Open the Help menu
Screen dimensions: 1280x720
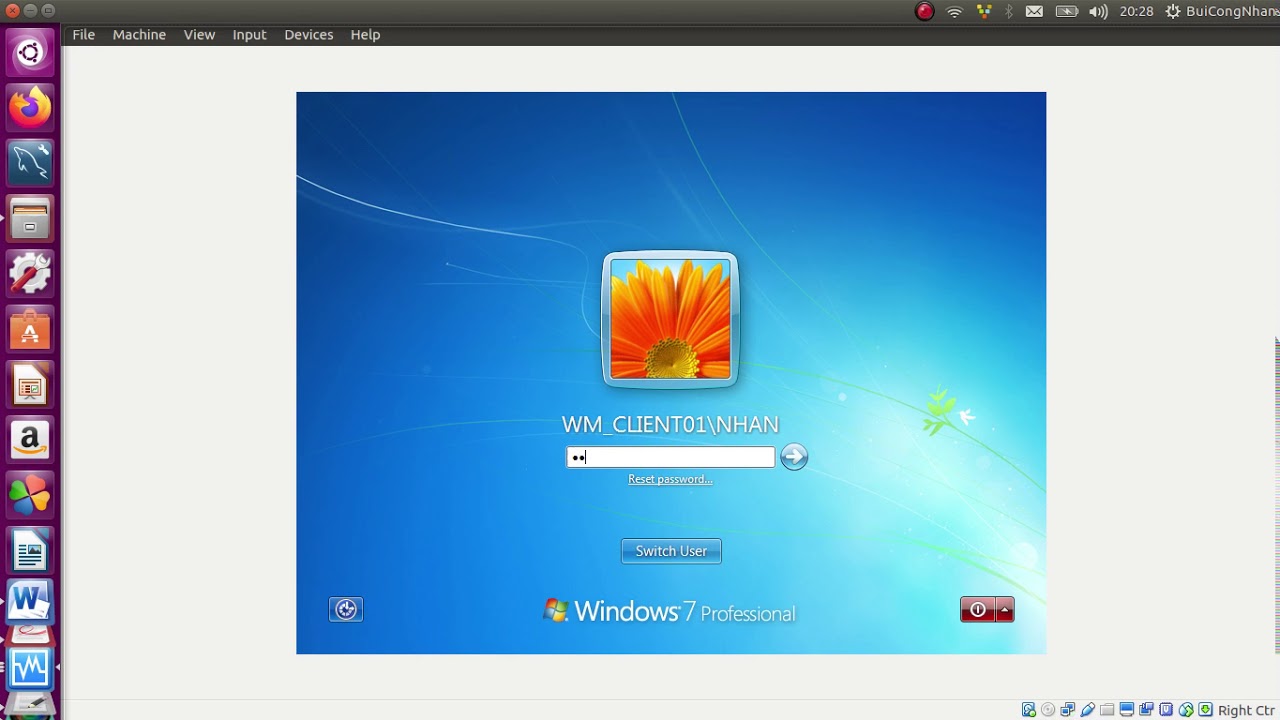[x=365, y=34]
